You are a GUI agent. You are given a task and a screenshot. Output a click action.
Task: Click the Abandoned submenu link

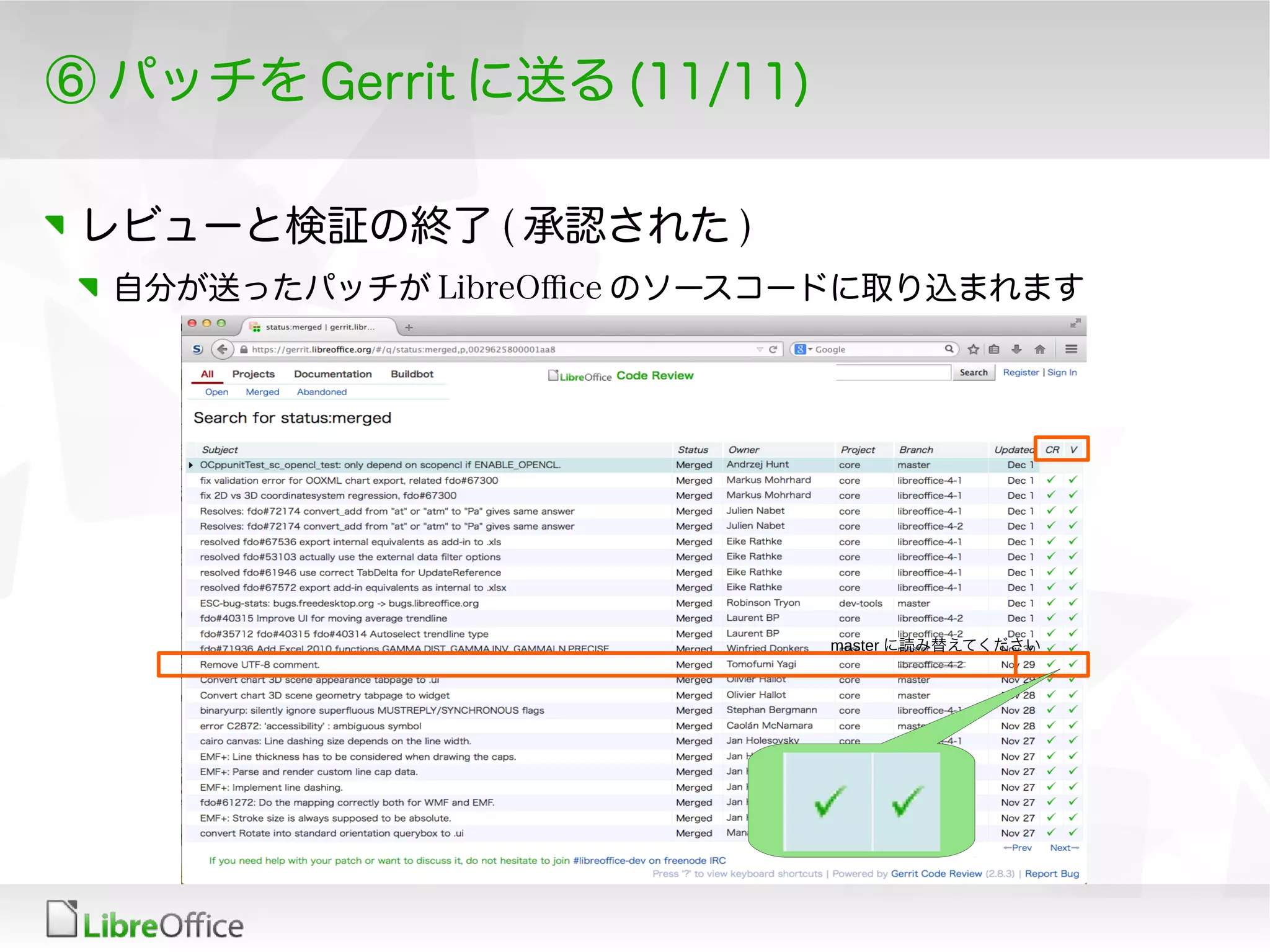pos(322,392)
